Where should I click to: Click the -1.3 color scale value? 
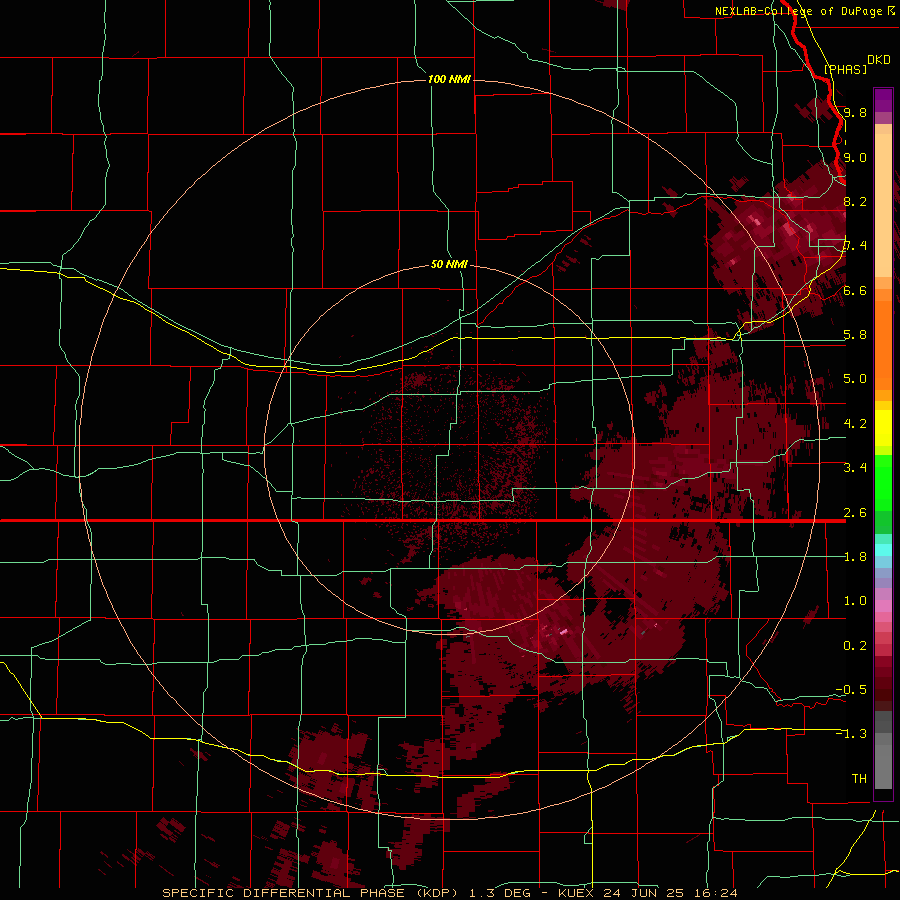(851, 734)
